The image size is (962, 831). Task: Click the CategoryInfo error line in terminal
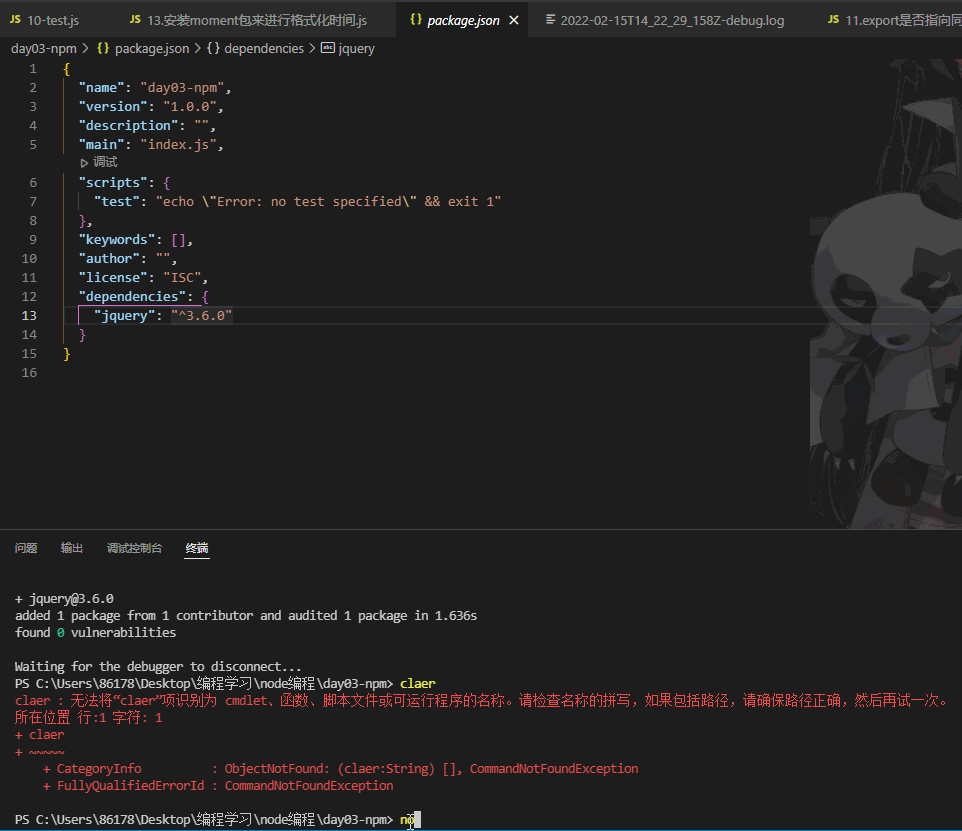[x=341, y=769]
